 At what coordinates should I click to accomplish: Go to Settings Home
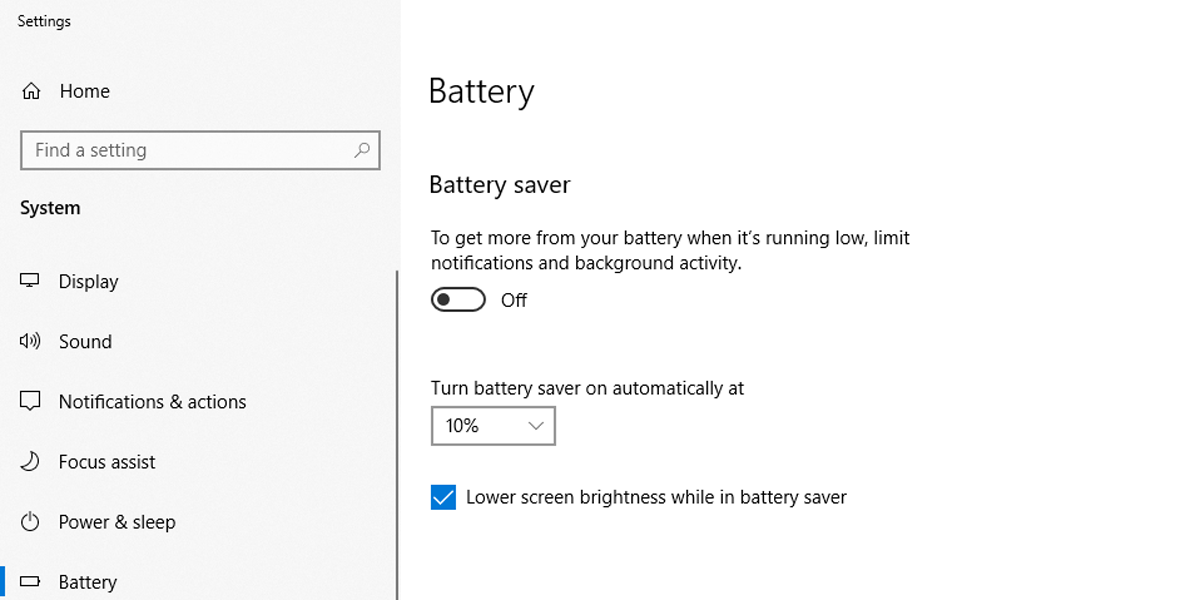point(84,92)
